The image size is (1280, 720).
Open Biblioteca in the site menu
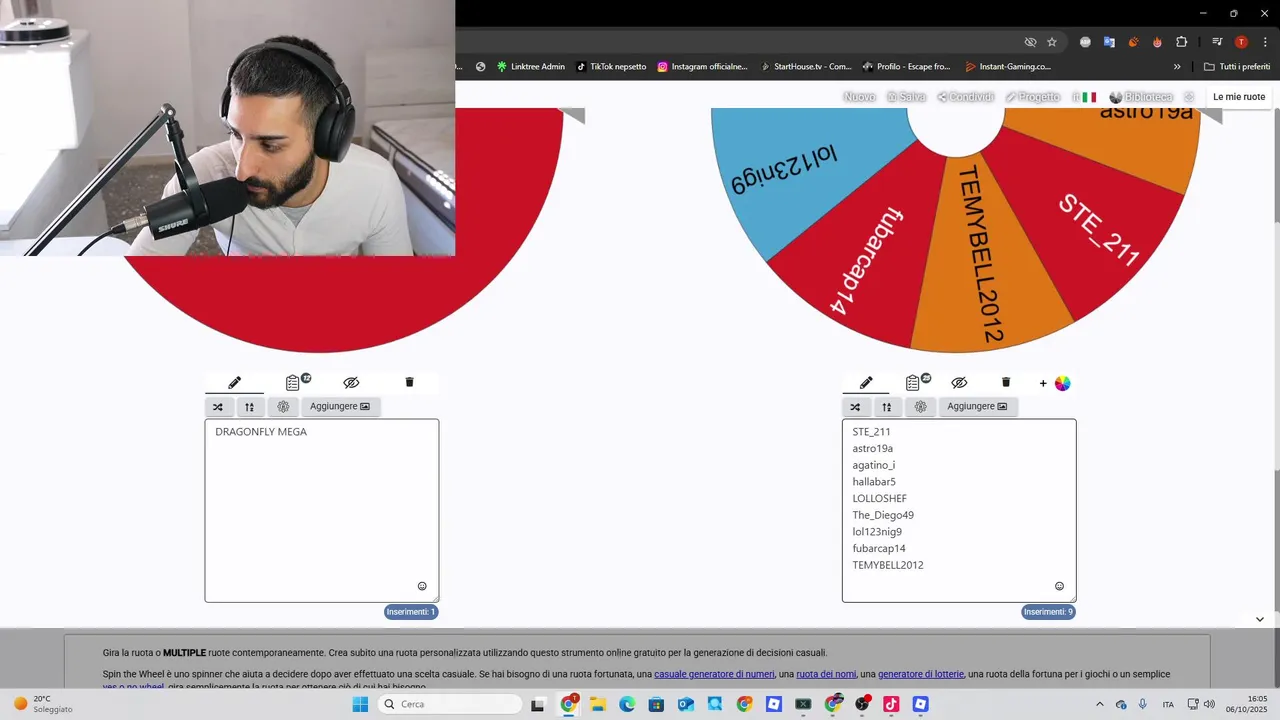tap(1141, 97)
